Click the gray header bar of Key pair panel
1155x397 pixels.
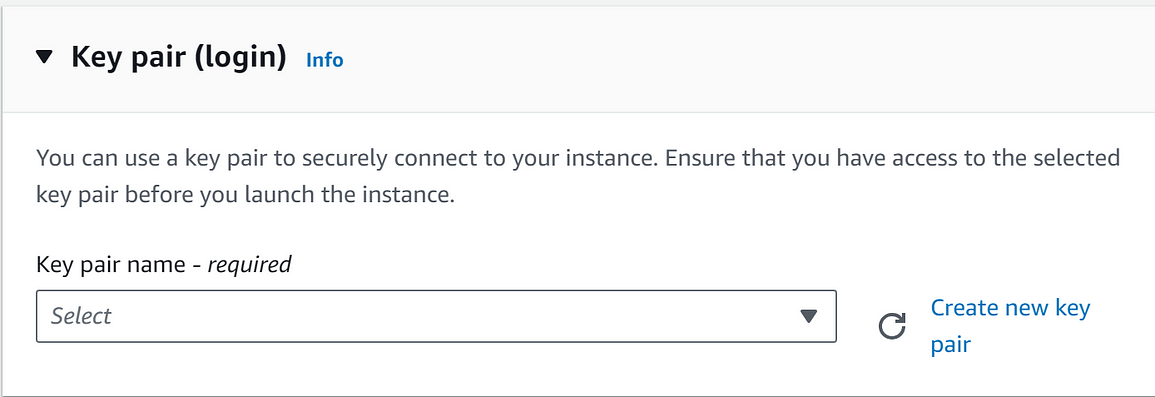click(578, 59)
